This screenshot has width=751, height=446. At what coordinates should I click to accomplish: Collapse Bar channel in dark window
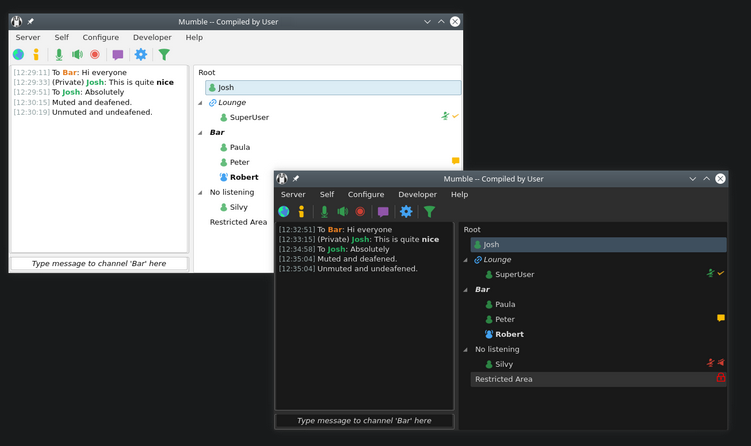pyautogui.click(x=466, y=290)
